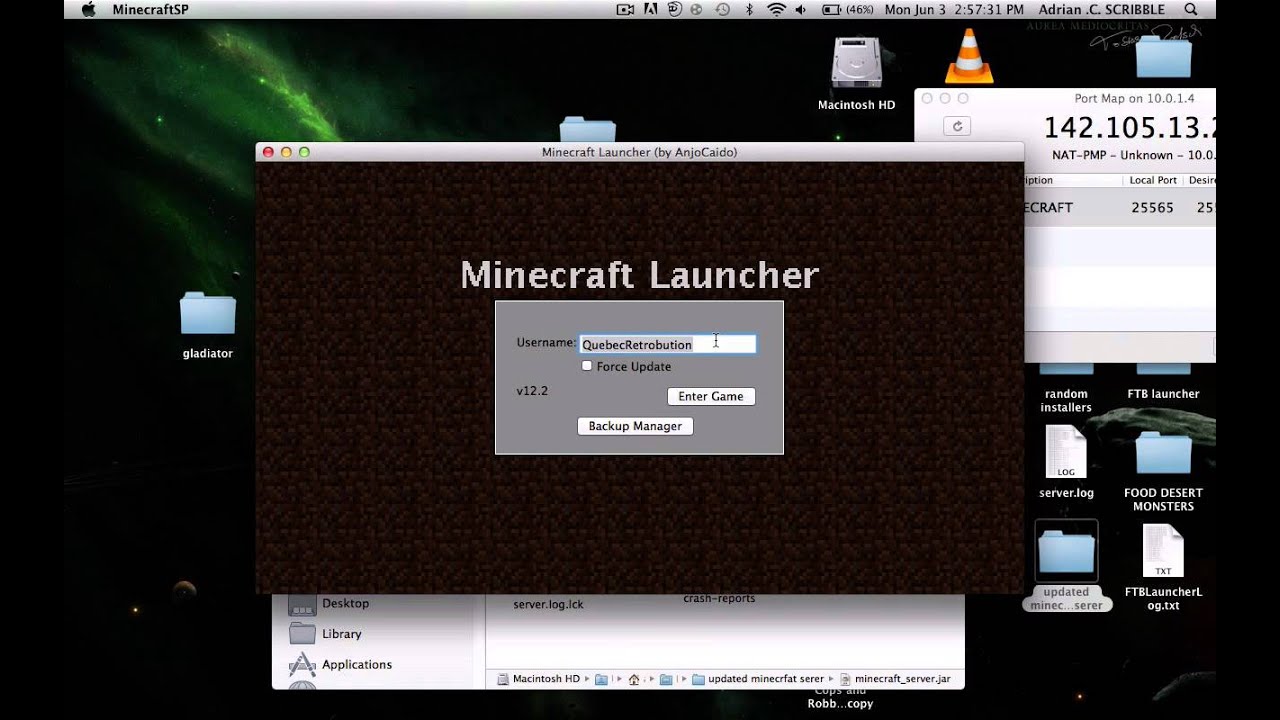Click the Enter Game button
The height and width of the screenshot is (720, 1280).
pos(711,396)
